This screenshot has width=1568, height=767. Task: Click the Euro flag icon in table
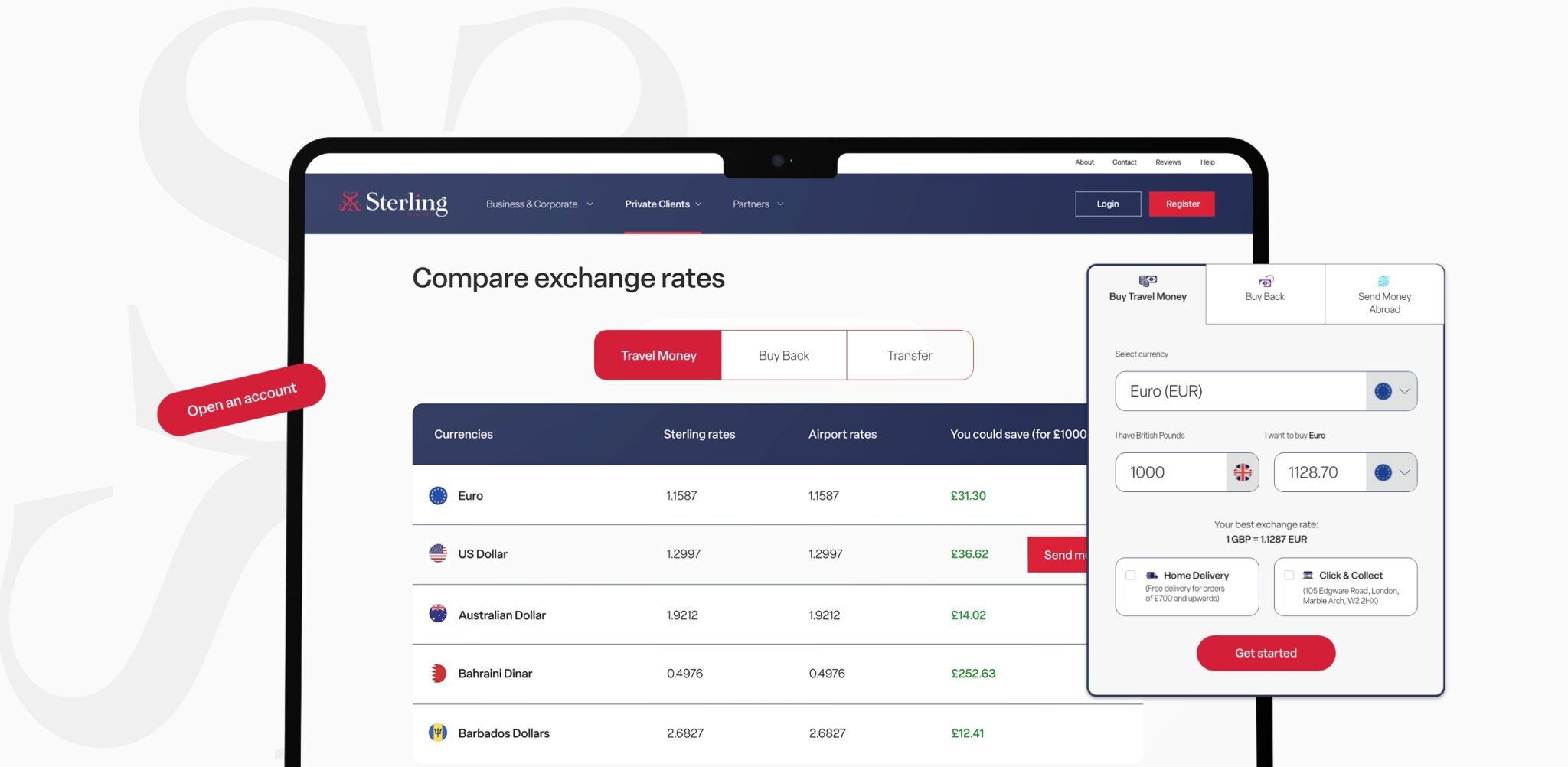tap(438, 496)
